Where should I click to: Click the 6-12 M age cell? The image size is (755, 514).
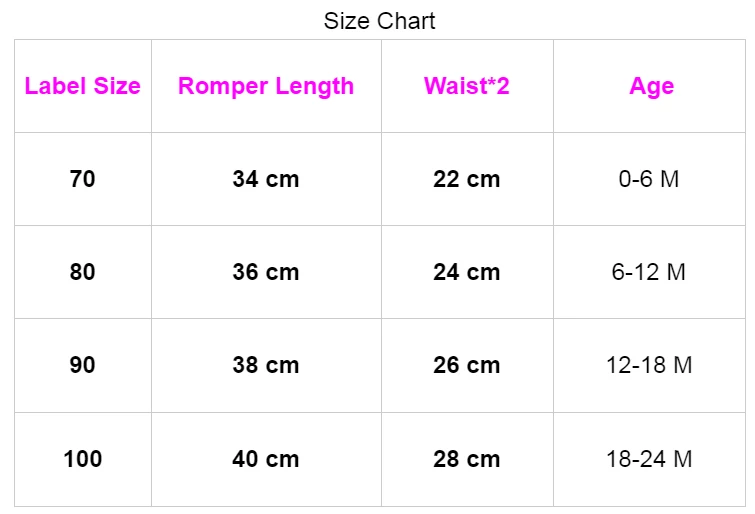(649, 272)
